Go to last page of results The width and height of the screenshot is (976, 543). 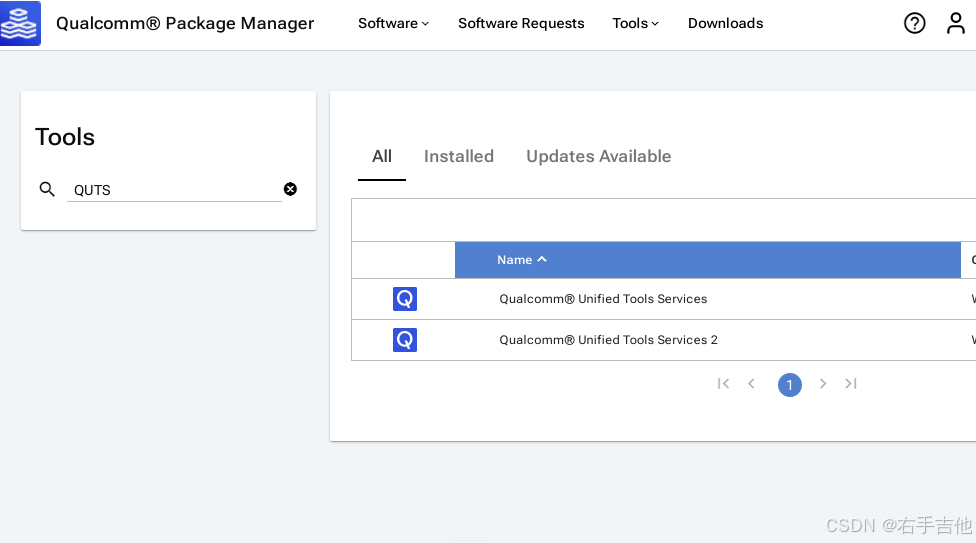(x=851, y=384)
